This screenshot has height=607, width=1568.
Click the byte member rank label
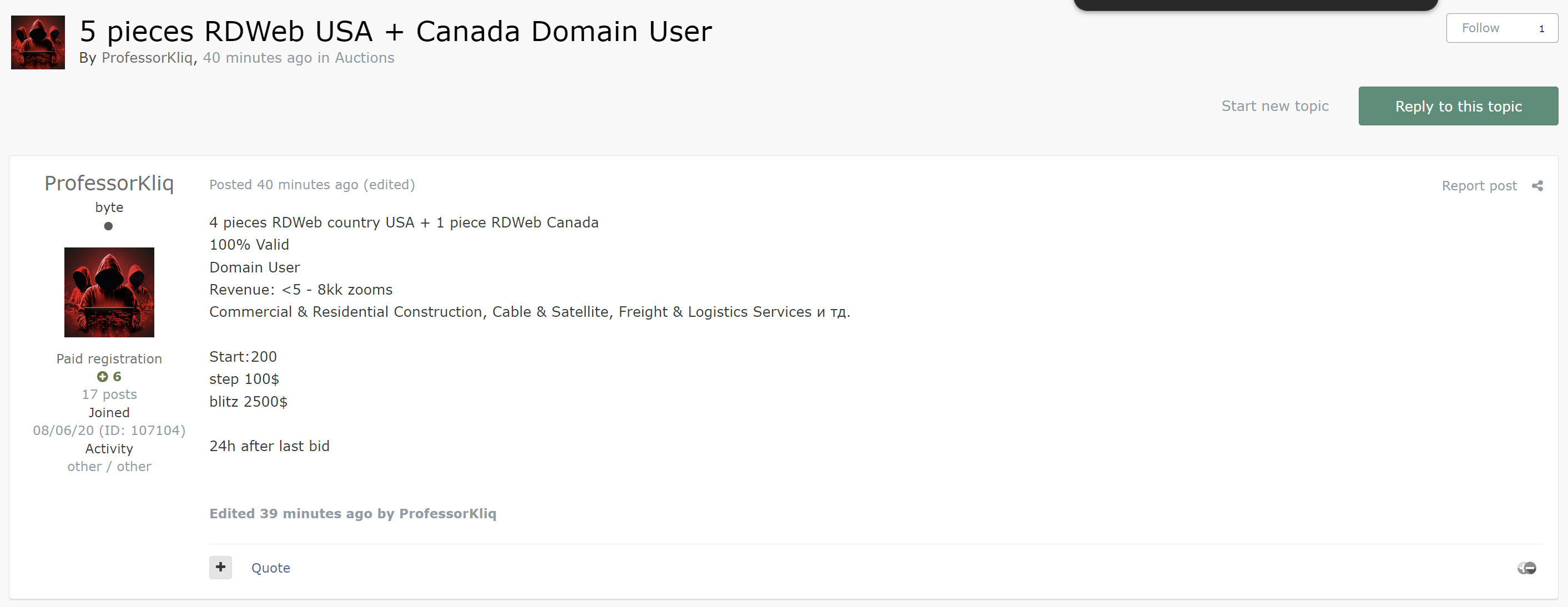click(109, 208)
